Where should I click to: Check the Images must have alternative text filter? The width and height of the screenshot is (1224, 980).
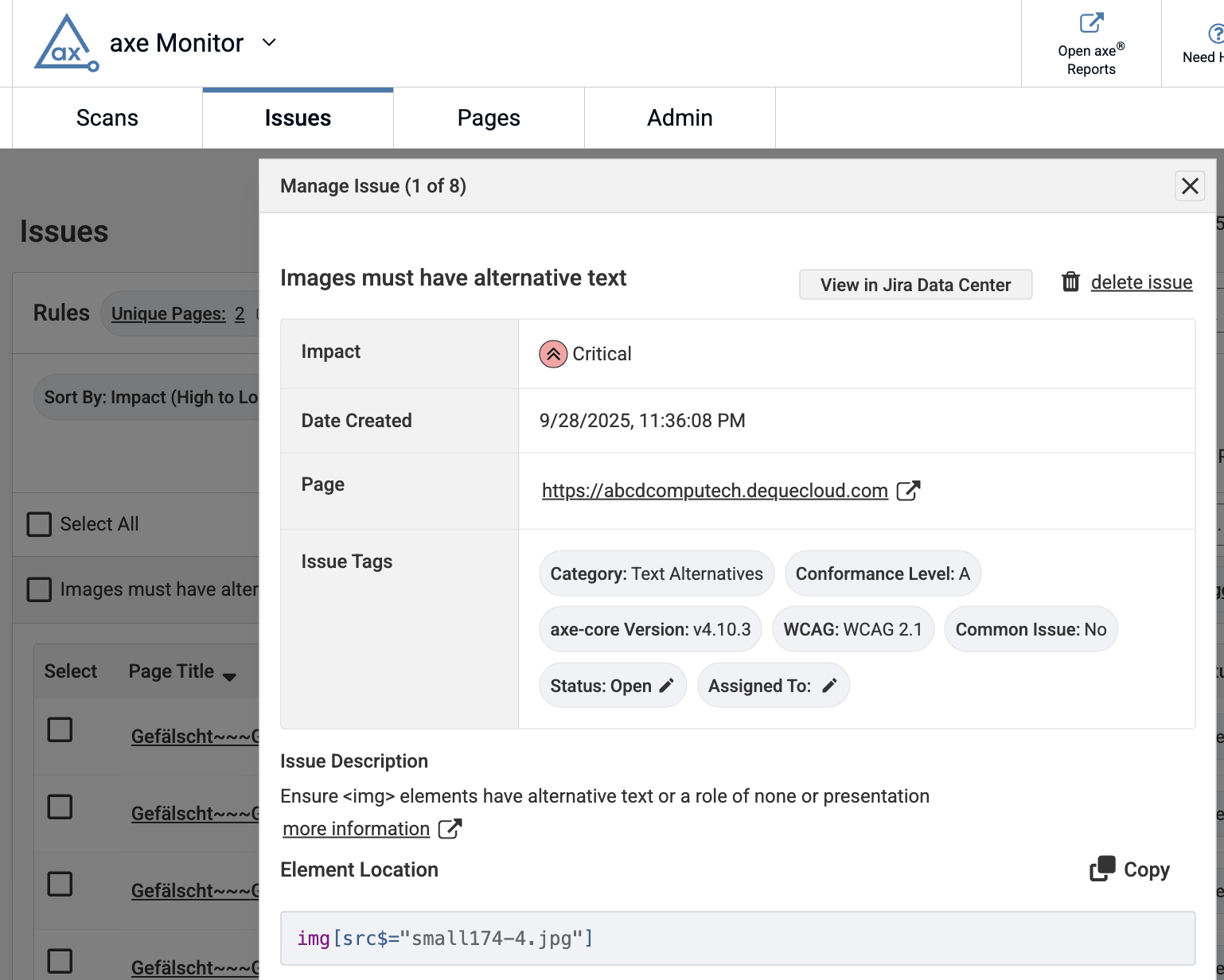tap(39, 589)
